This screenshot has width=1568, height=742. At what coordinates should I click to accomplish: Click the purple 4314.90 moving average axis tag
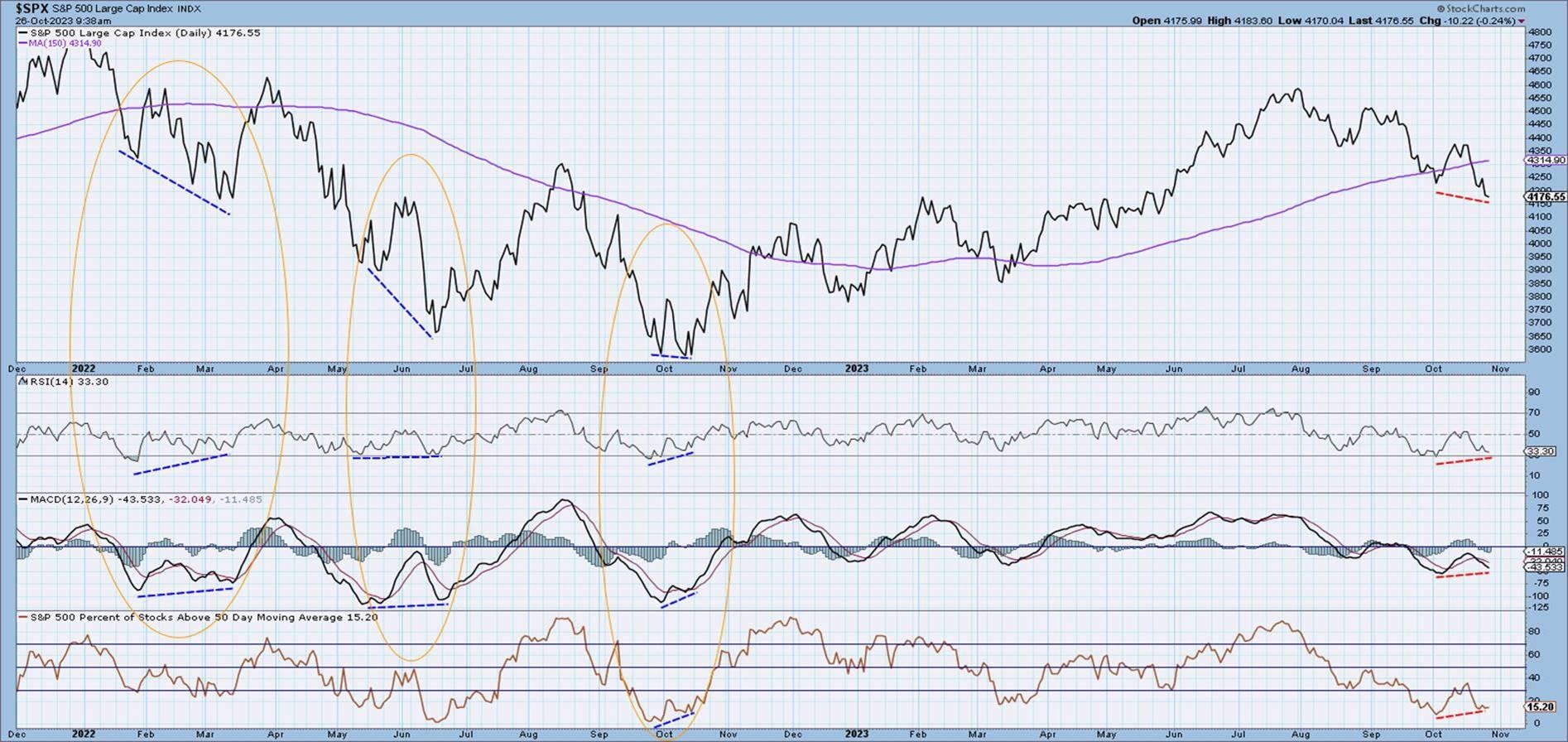click(1545, 160)
